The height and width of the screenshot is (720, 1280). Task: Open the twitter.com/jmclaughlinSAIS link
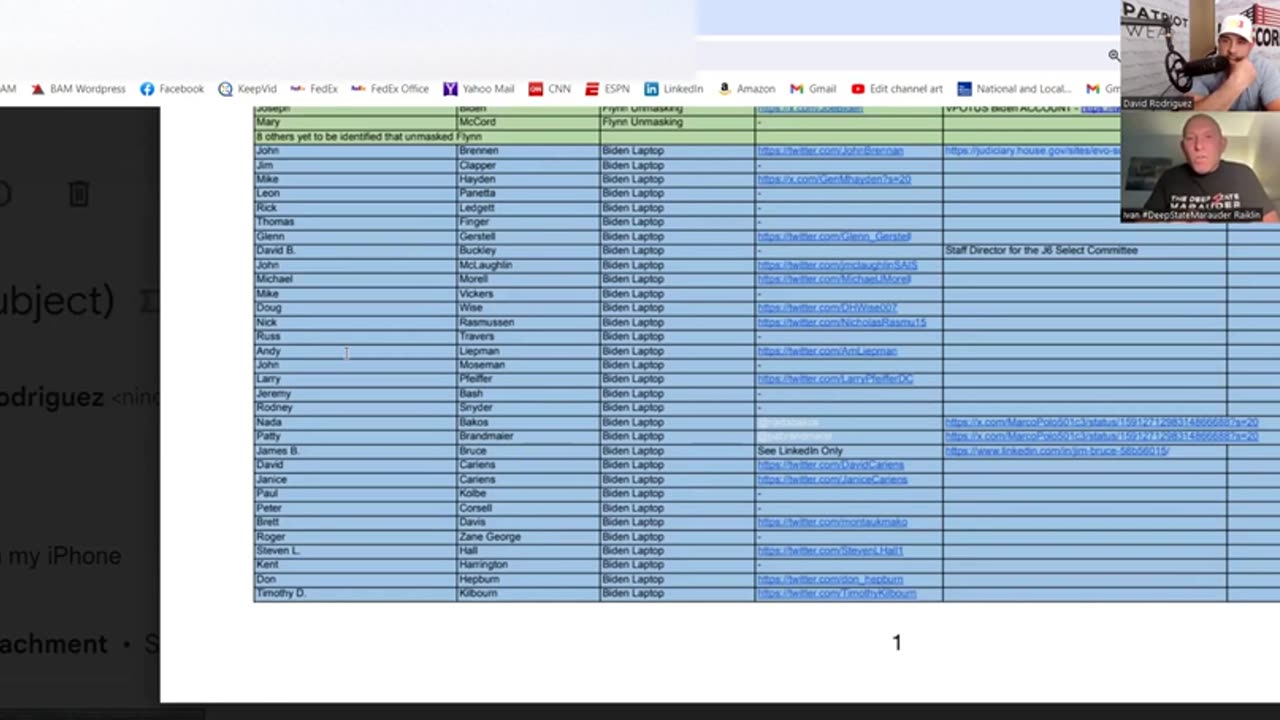pyautogui.click(x=837, y=265)
